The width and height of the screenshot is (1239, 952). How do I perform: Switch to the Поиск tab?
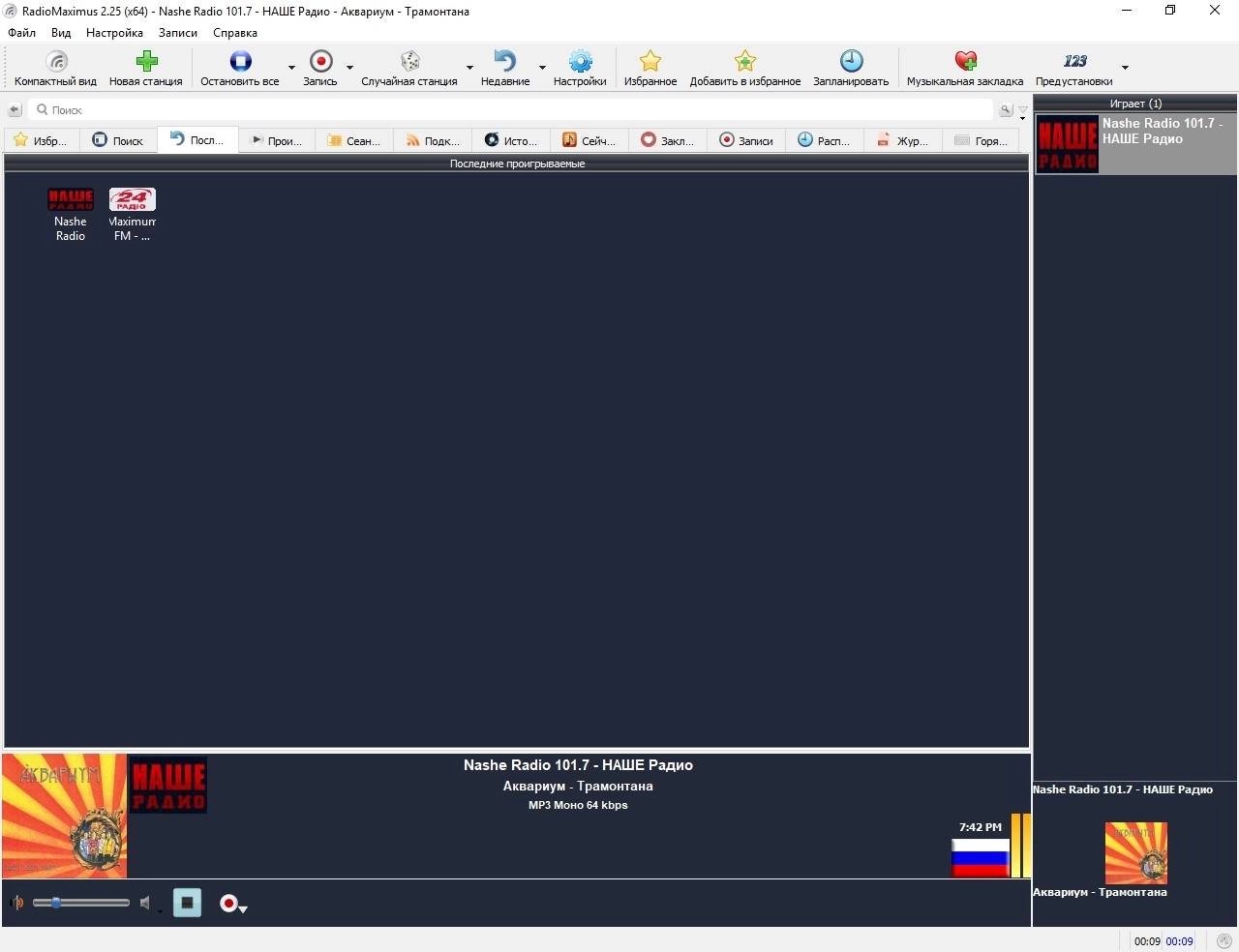(118, 140)
